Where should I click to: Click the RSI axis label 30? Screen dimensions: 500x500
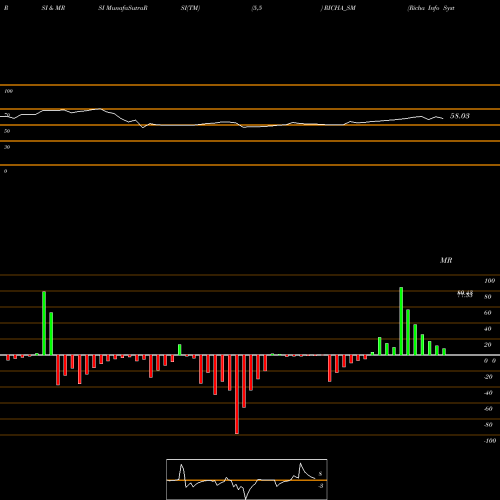pyautogui.click(x=7, y=147)
